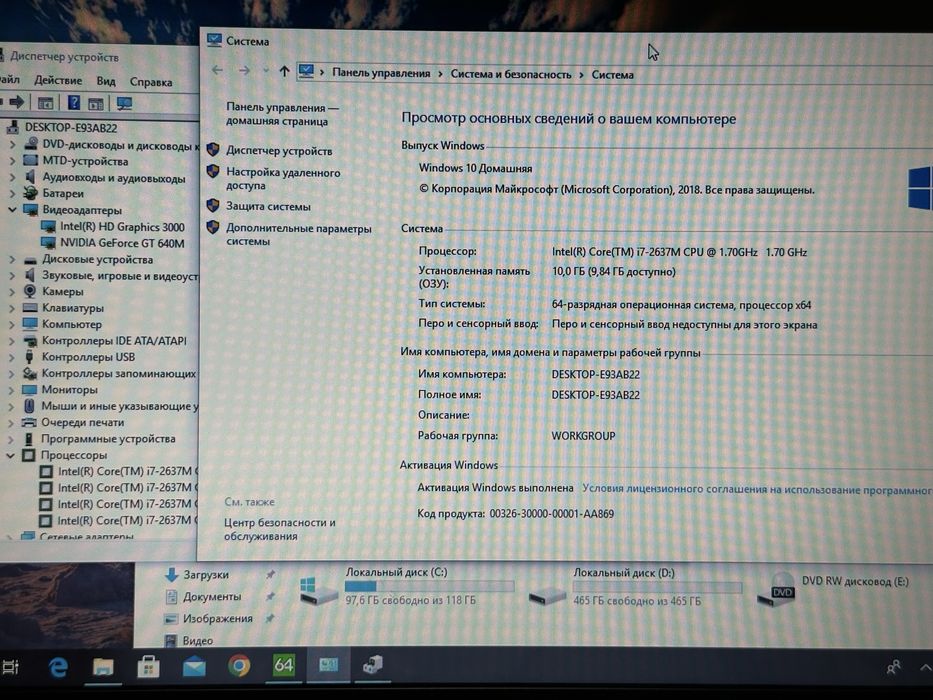Expand the Контроллеры USB node
933x700 pixels.
pos(11,357)
